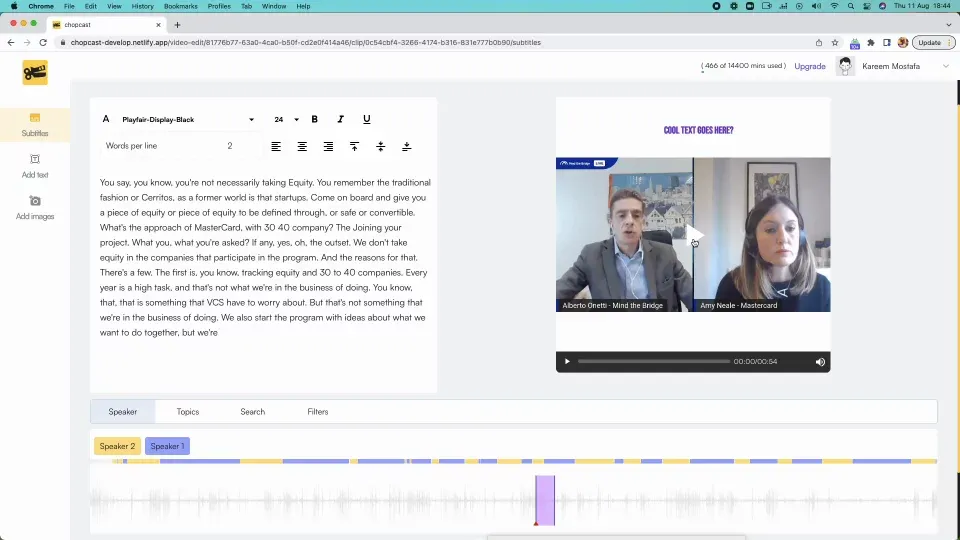This screenshot has width=960, height=540.
Task: Click the user avatar picture
Action: coord(846,66)
